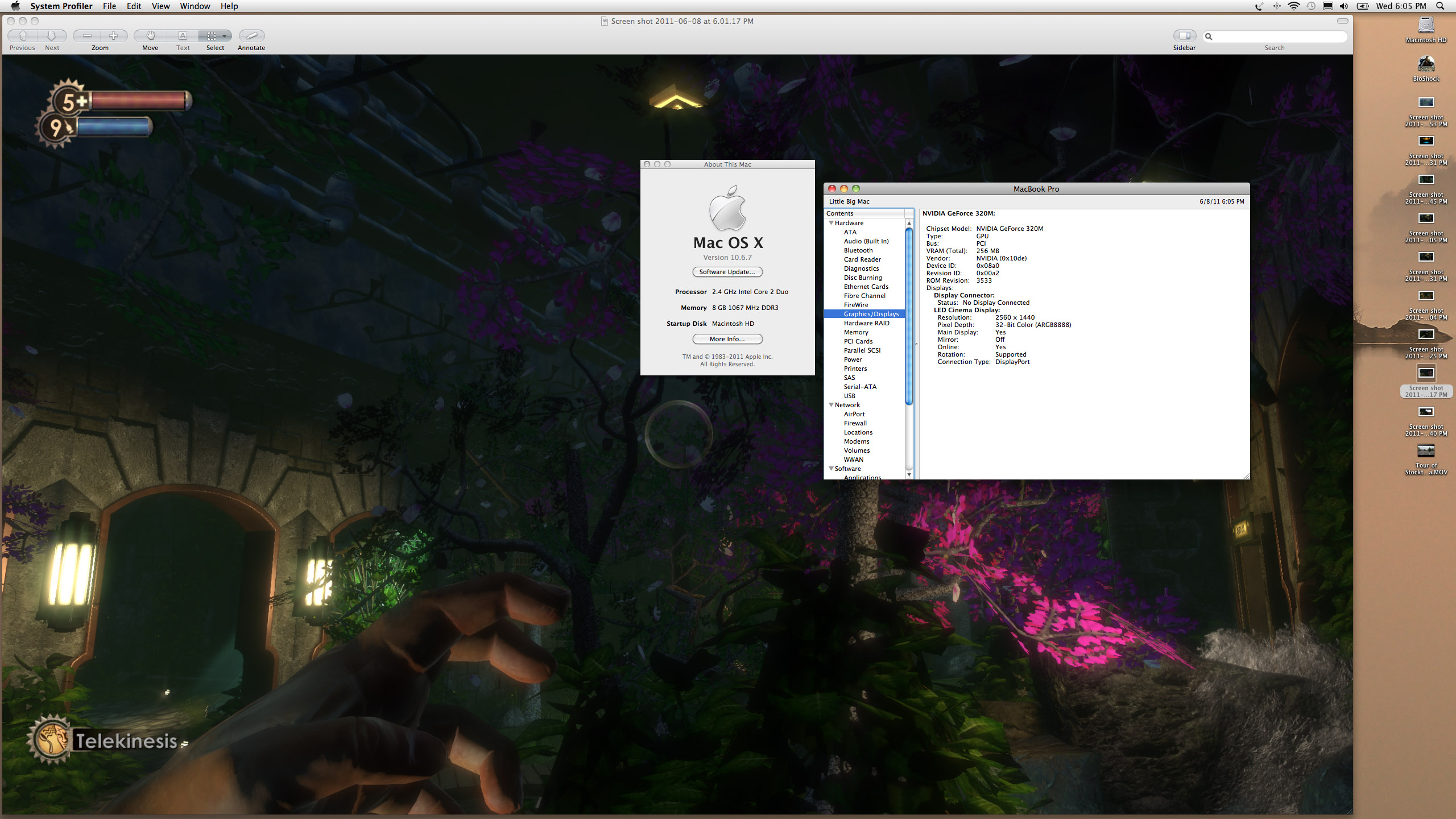The width and height of the screenshot is (1456, 819).
Task: Open the Window menu
Action: (x=195, y=6)
